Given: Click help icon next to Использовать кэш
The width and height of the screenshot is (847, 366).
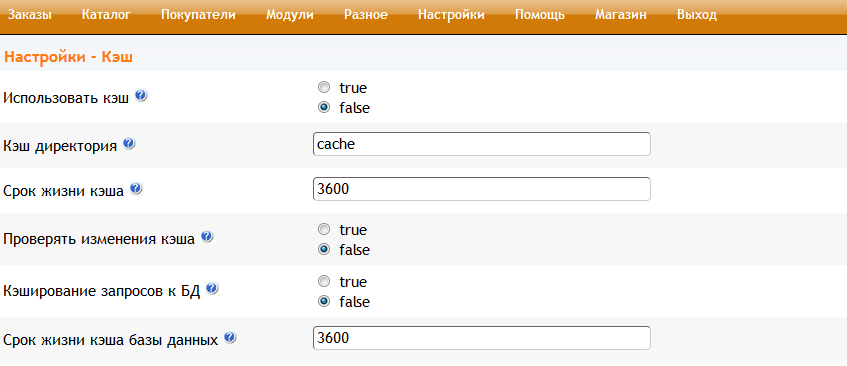Looking at the screenshot, I should coord(141,96).
